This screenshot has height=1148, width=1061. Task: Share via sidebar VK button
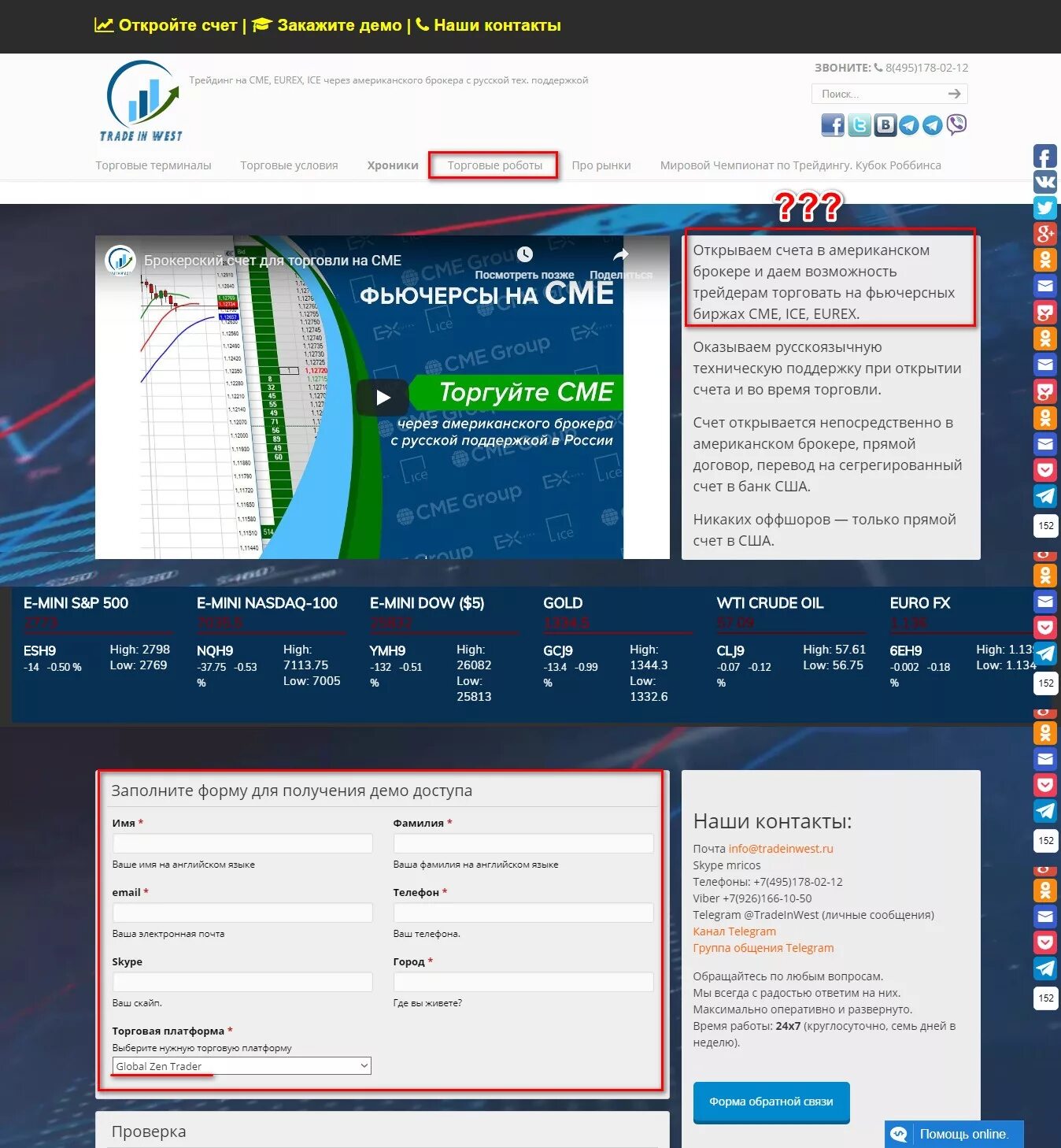[x=1045, y=182]
